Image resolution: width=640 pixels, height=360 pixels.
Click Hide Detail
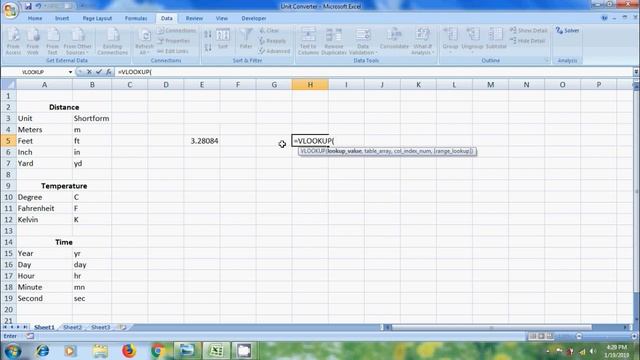tap(528, 41)
